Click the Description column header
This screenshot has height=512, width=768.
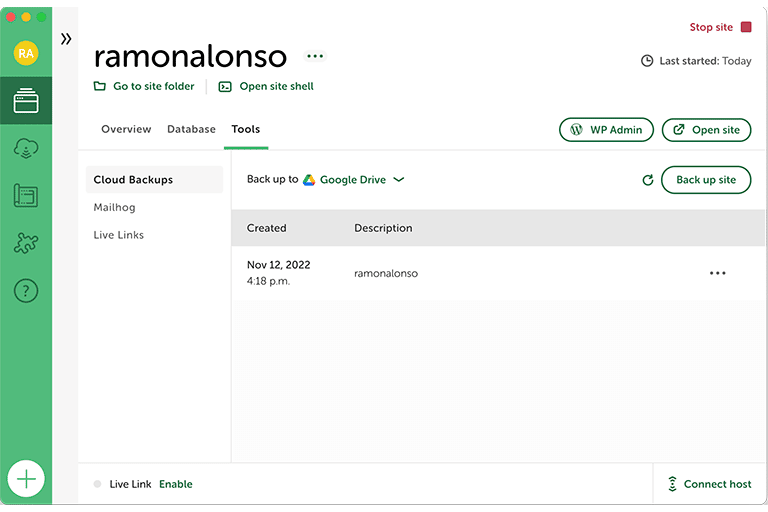point(383,228)
